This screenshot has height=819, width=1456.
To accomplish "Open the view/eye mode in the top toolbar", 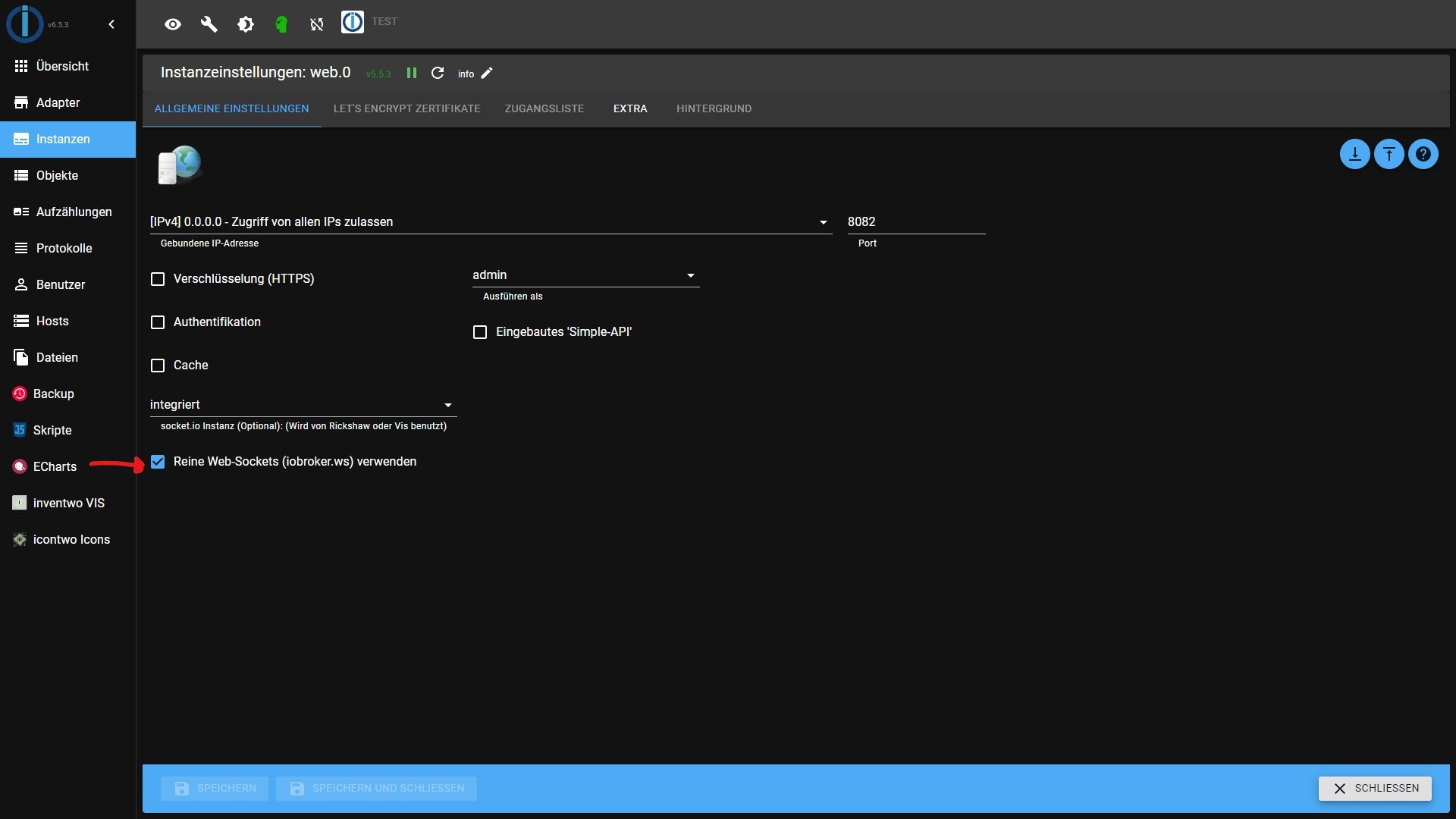I will click(173, 24).
